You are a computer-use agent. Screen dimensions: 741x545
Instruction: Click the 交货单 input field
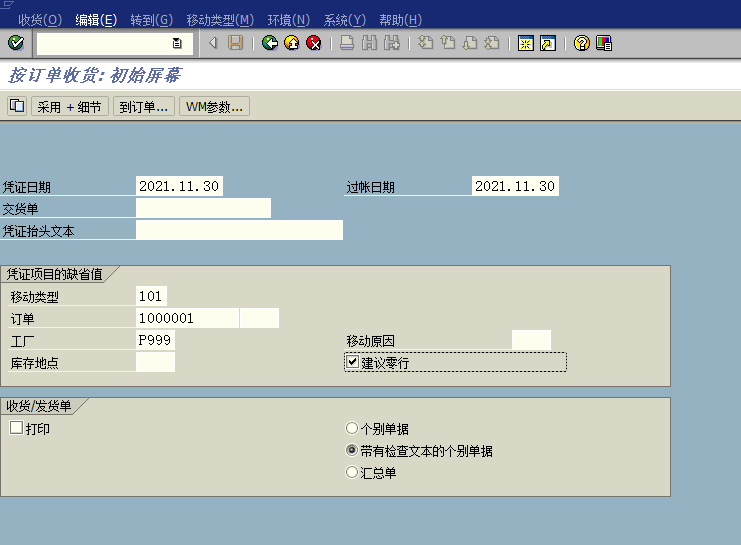pyautogui.click(x=203, y=208)
